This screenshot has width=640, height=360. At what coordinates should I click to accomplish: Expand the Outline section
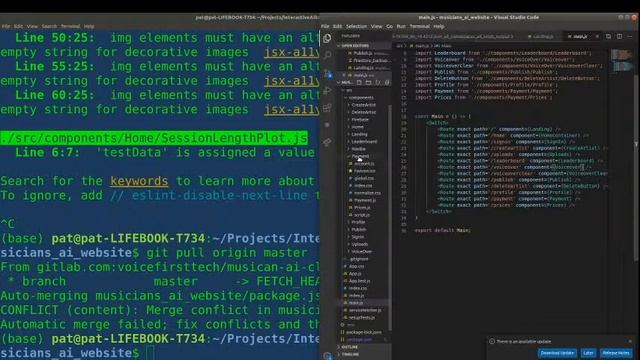[x=350, y=347]
